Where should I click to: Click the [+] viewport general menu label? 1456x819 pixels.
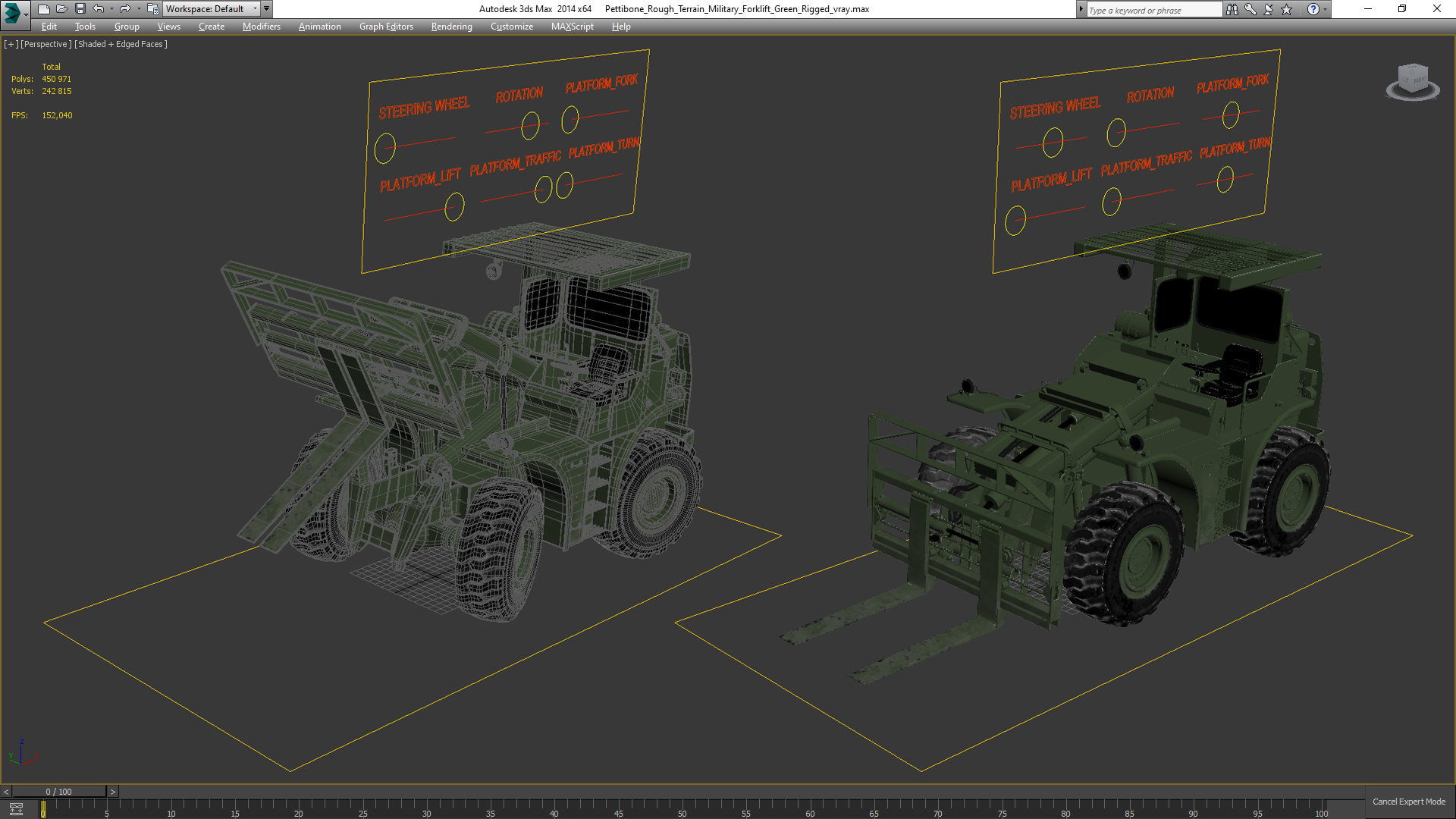pos(11,44)
